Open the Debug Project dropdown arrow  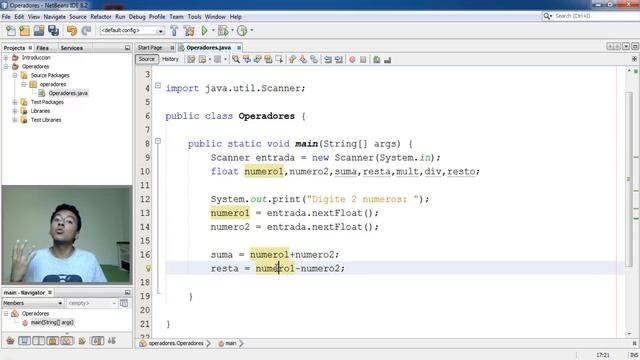[x=232, y=30]
